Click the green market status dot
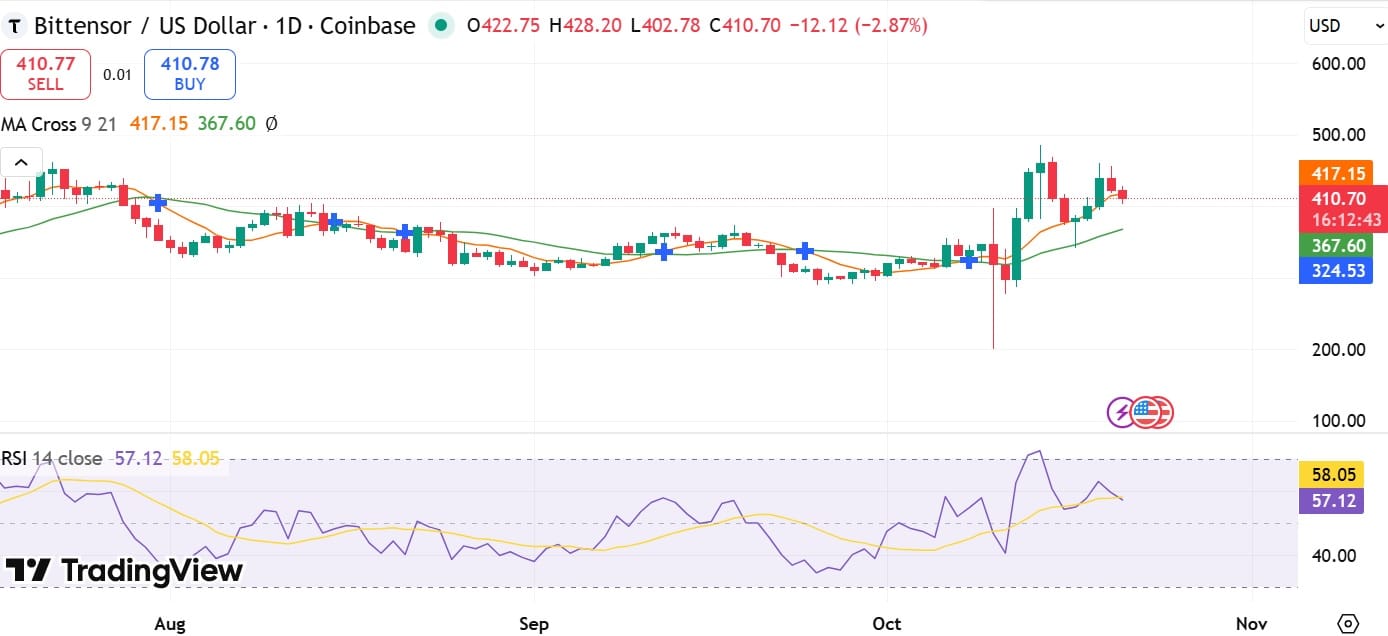Image resolution: width=1388 pixels, height=636 pixels. point(440,26)
